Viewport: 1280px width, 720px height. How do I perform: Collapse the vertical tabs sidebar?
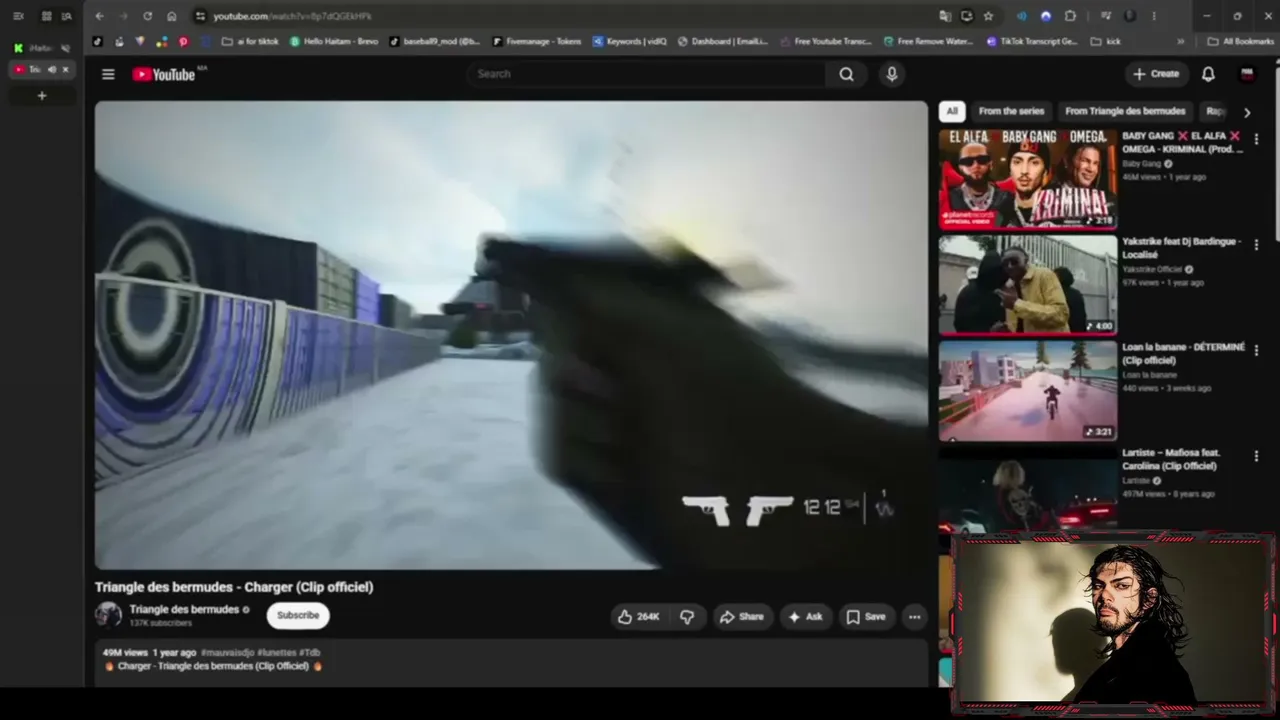[x=18, y=16]
